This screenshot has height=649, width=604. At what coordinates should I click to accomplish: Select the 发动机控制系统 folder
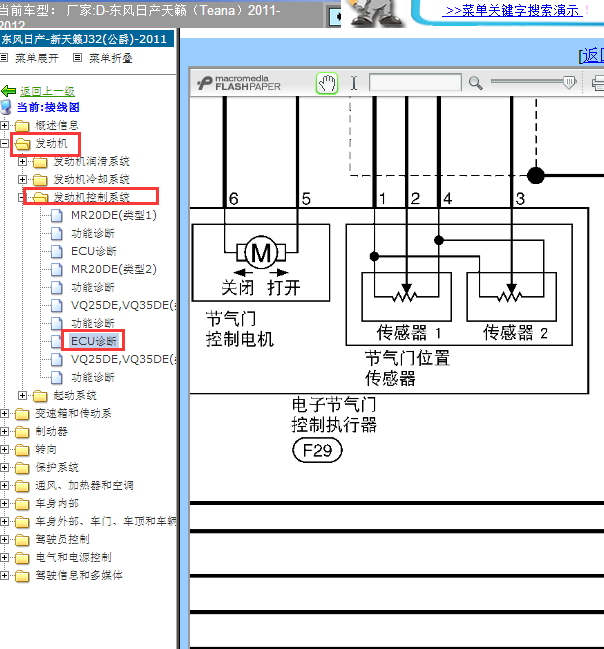click(91, 197)
